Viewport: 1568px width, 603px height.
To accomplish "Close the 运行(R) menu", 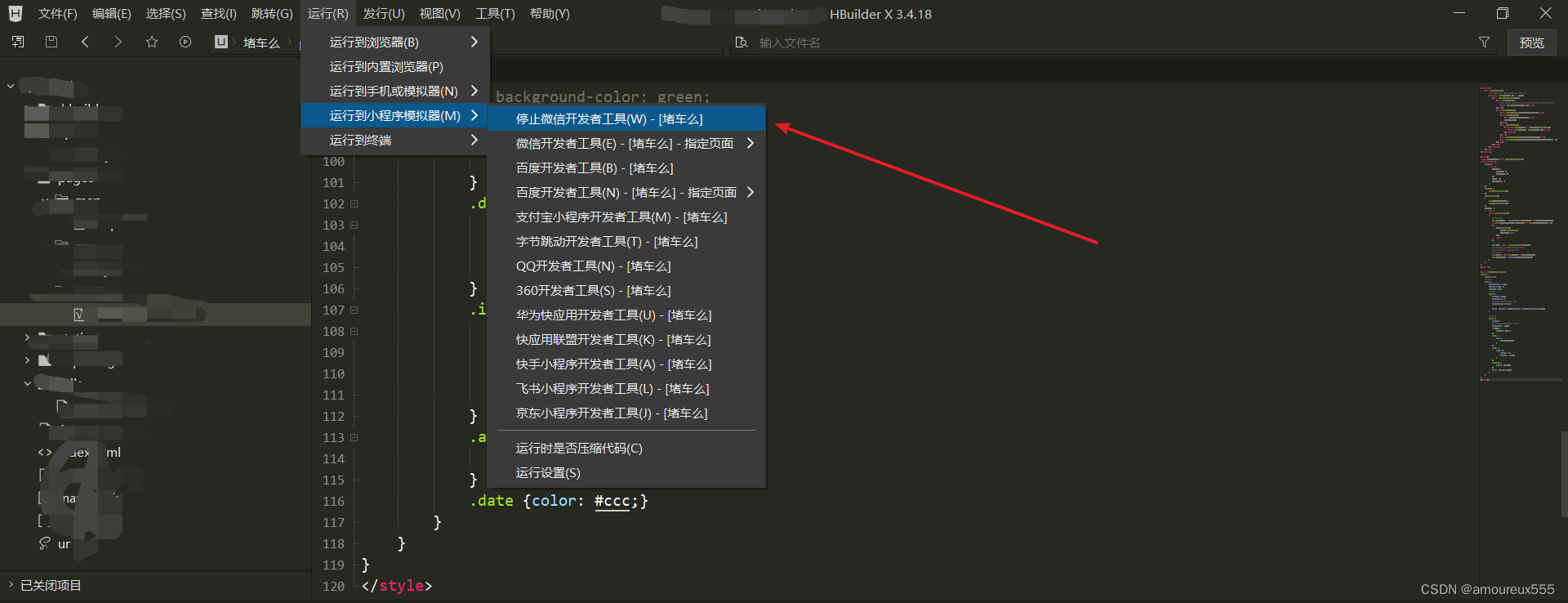I will point(327,14).
